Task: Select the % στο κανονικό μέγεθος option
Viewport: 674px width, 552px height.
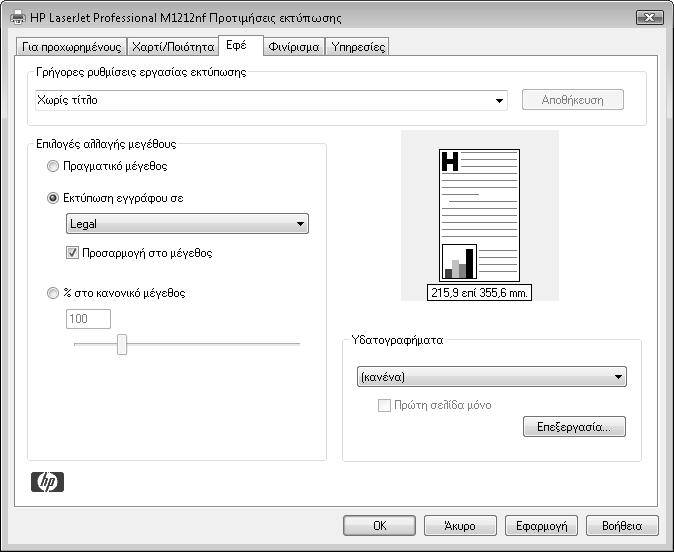Action: tap(53, 293)
